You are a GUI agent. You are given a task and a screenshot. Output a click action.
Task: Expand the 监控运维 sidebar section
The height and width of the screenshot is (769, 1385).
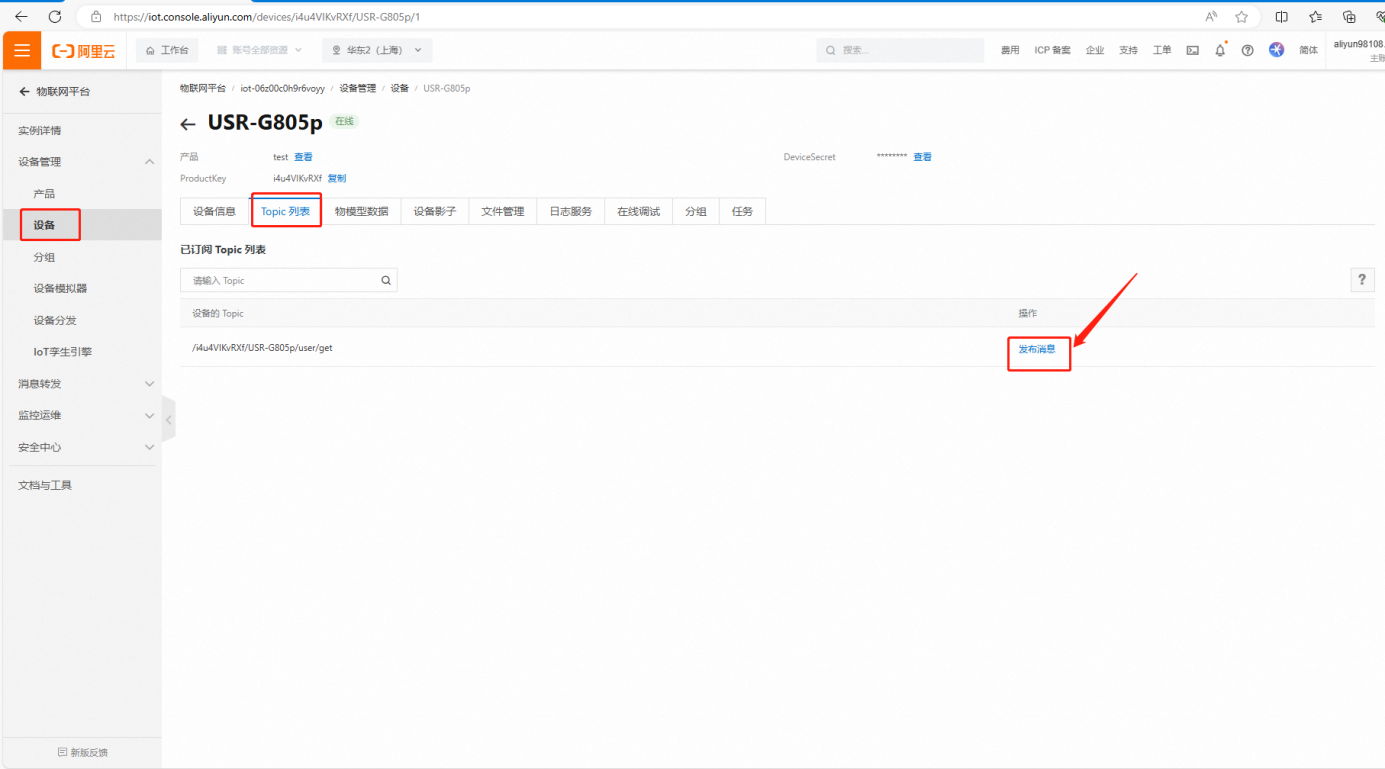(x=149, y=415)
